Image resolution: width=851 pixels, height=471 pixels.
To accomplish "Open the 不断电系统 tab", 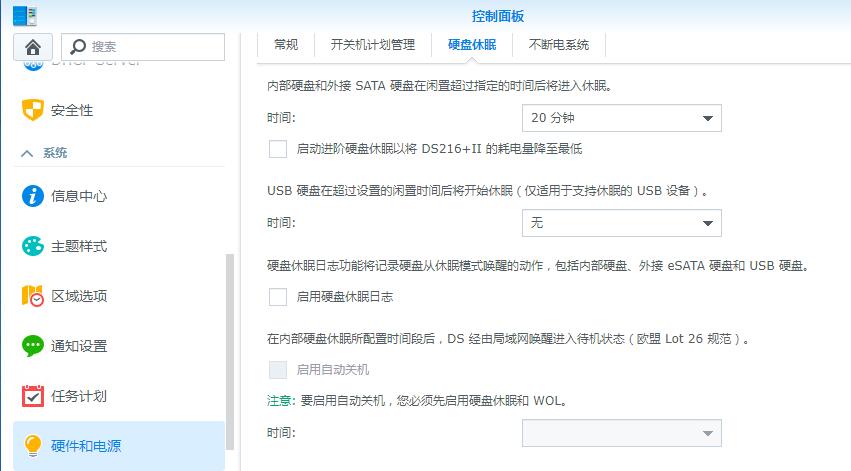I will [558, 45].
